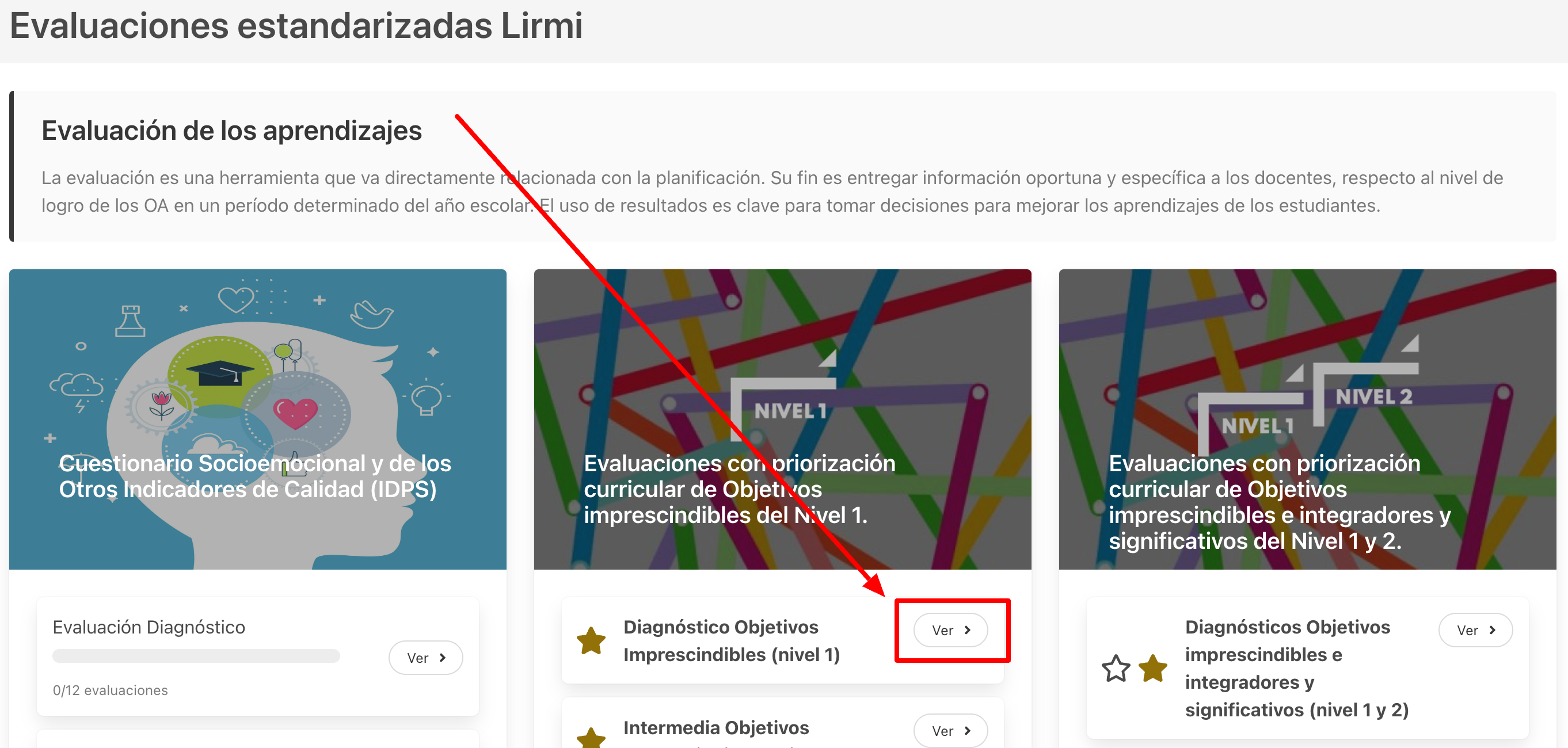Click caption 'significativos del Nivel 1 y 2.'
This screenshot has width=1568, height=748.
click(x=1254, y=540)
